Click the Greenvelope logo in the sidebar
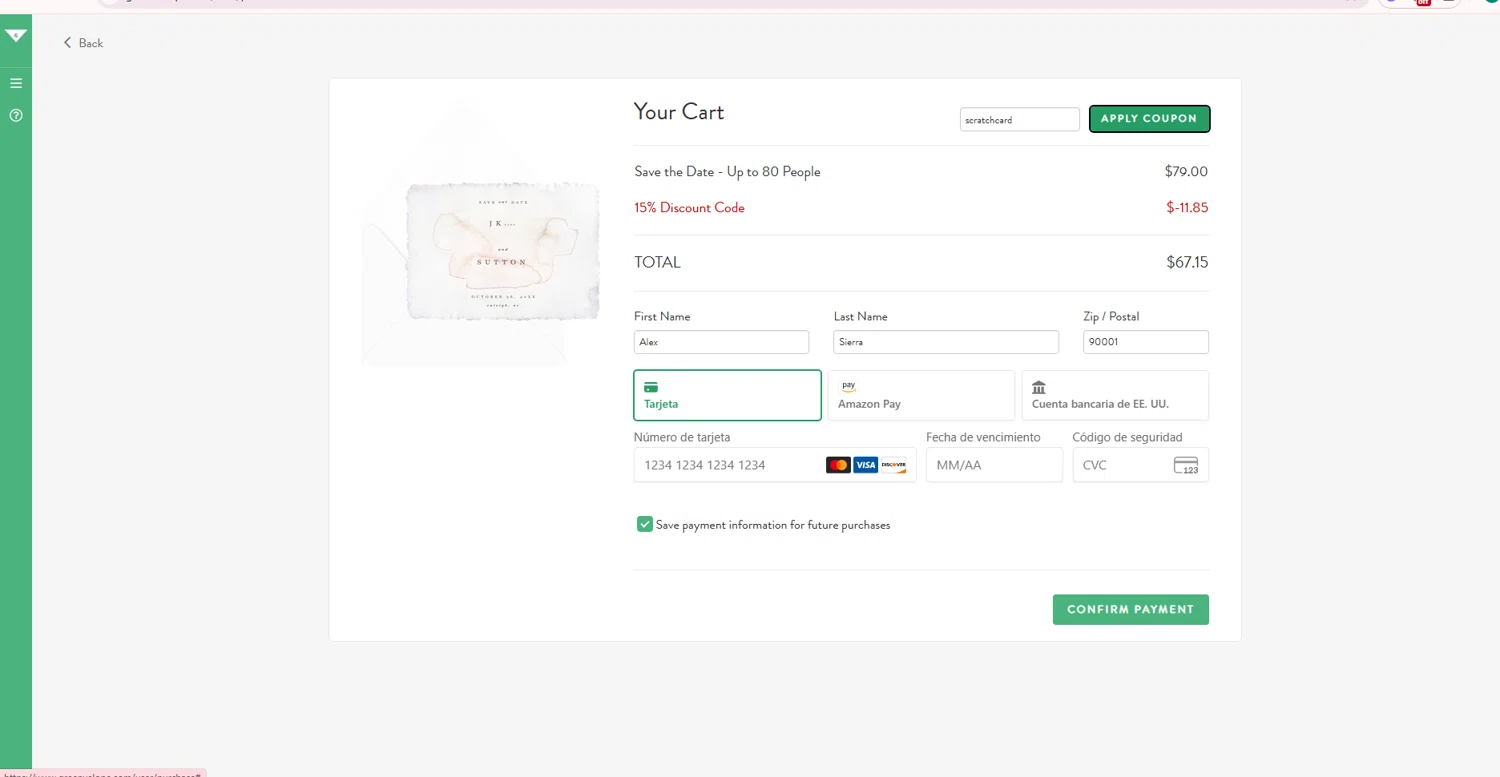The width and height of the screenshot is (1500, 777). 16,36
